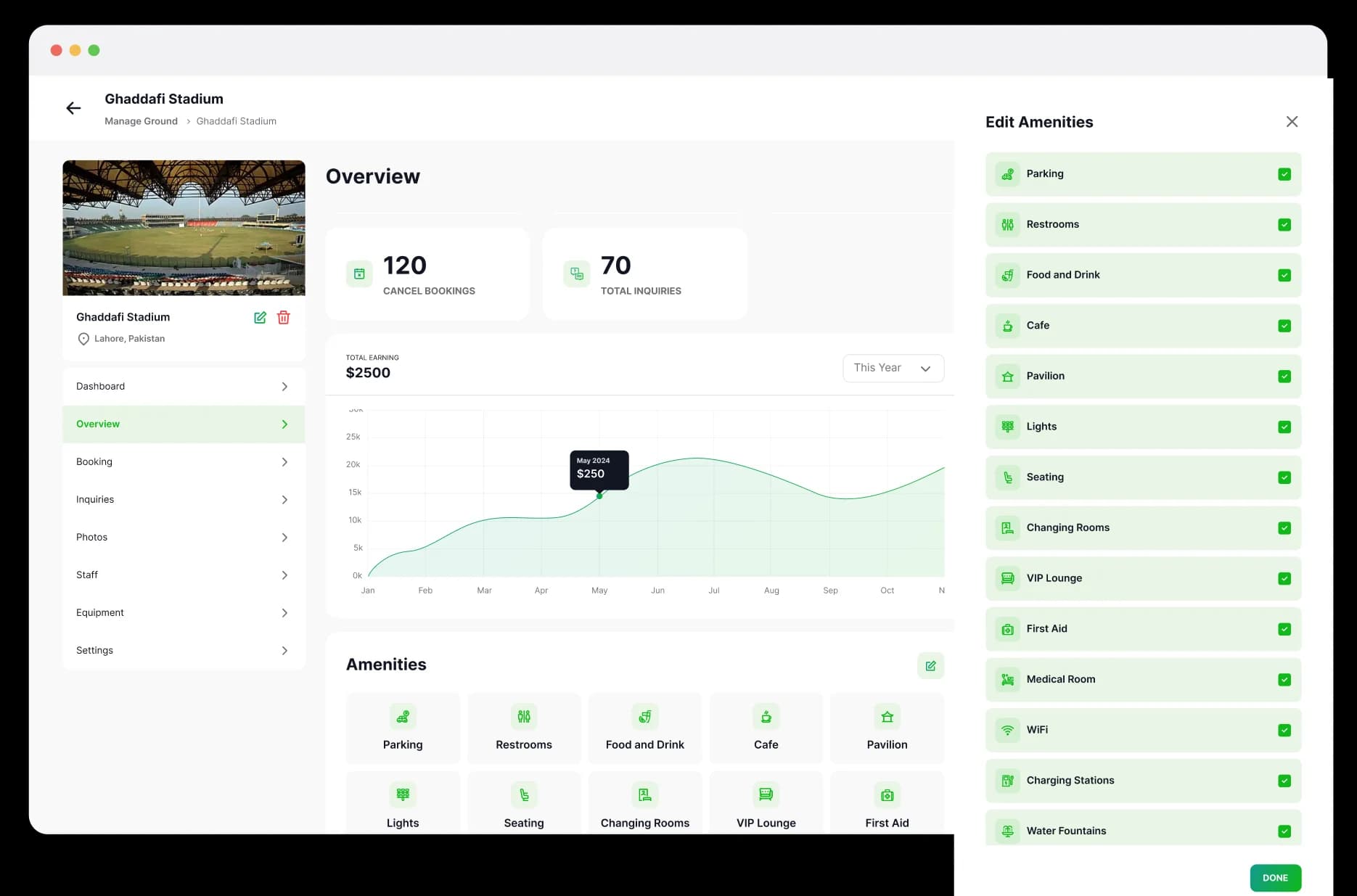
Task: Click the red trash delete icon
Action: coord(284,317)
